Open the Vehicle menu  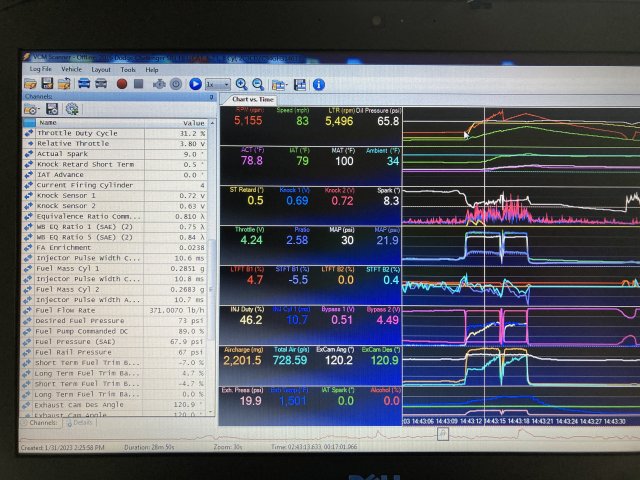[71, 69]
